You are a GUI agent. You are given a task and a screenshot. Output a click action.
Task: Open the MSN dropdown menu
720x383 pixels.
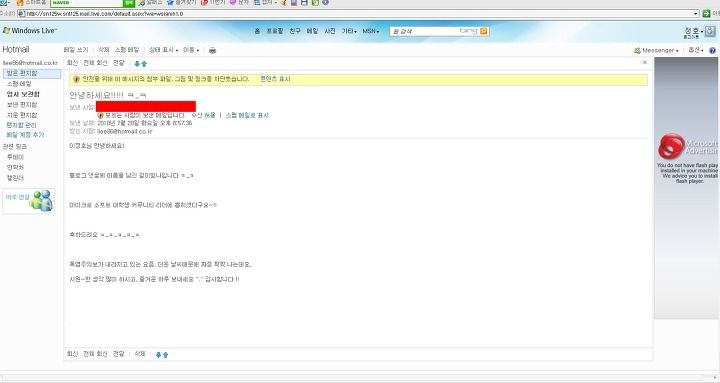(371, 31)
